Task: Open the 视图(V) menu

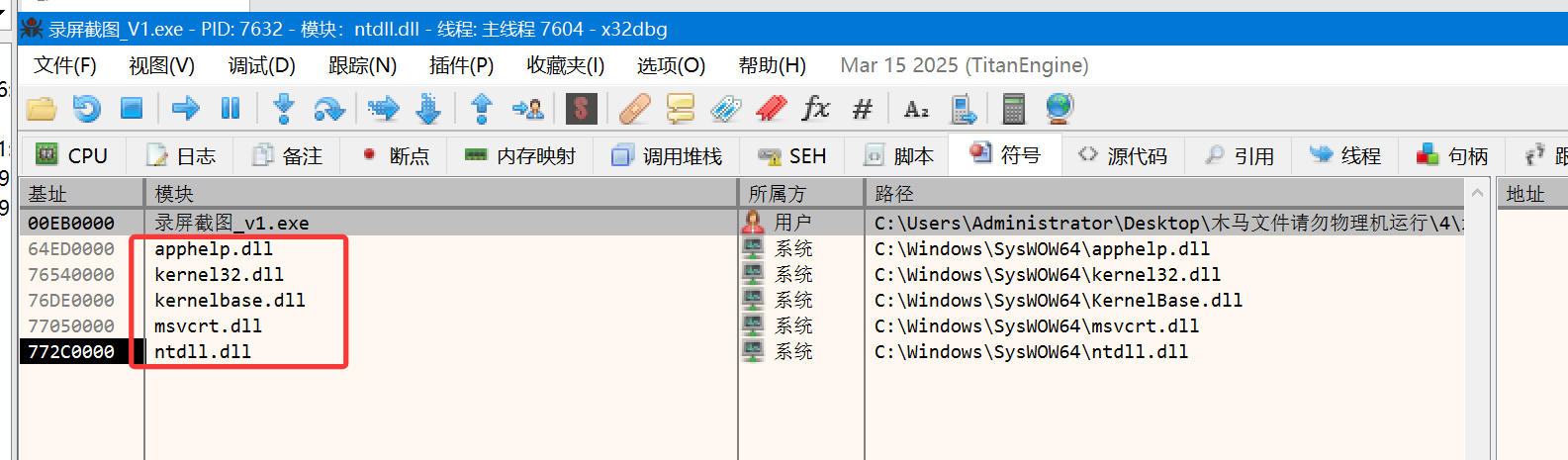Action: [x=162, y=65]
